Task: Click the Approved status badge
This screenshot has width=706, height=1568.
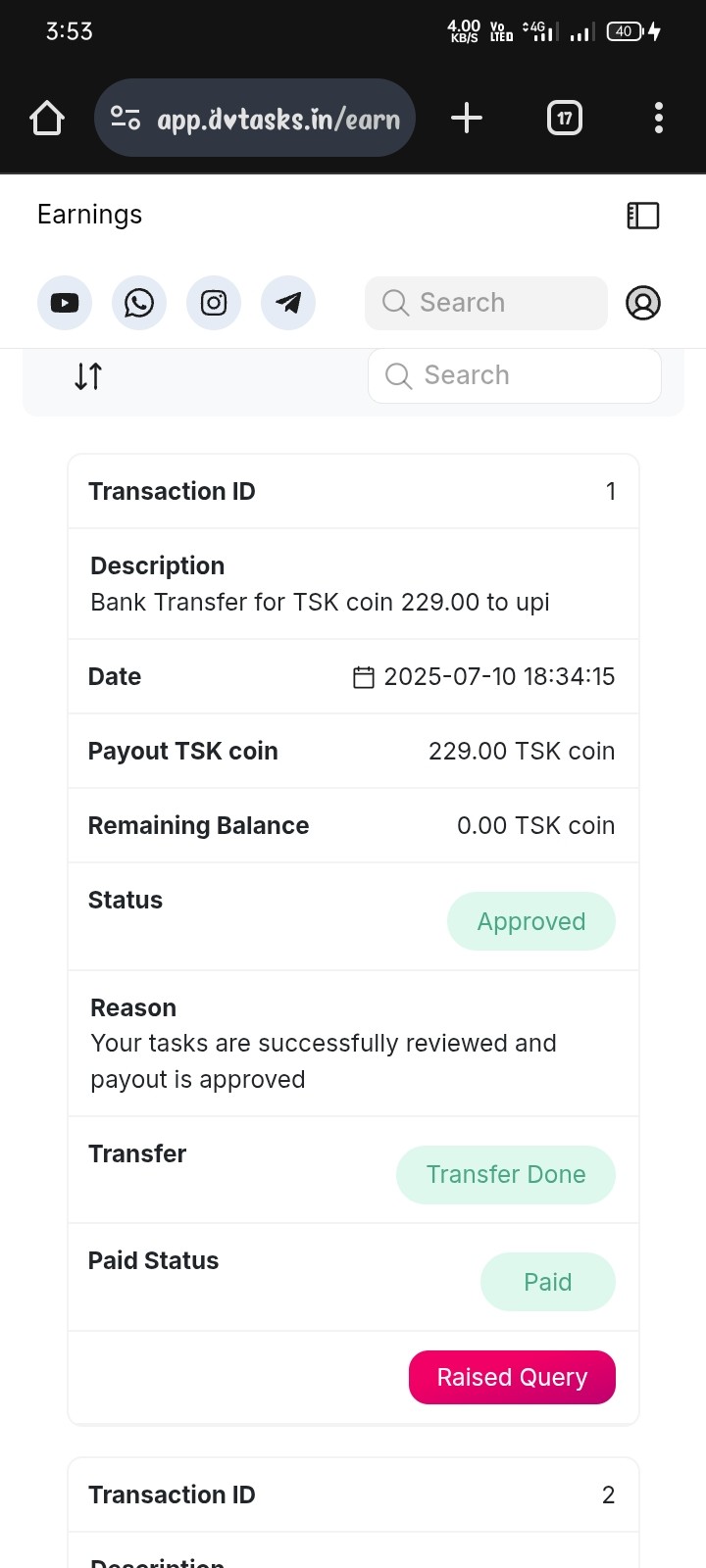Action: click(531, 921)
